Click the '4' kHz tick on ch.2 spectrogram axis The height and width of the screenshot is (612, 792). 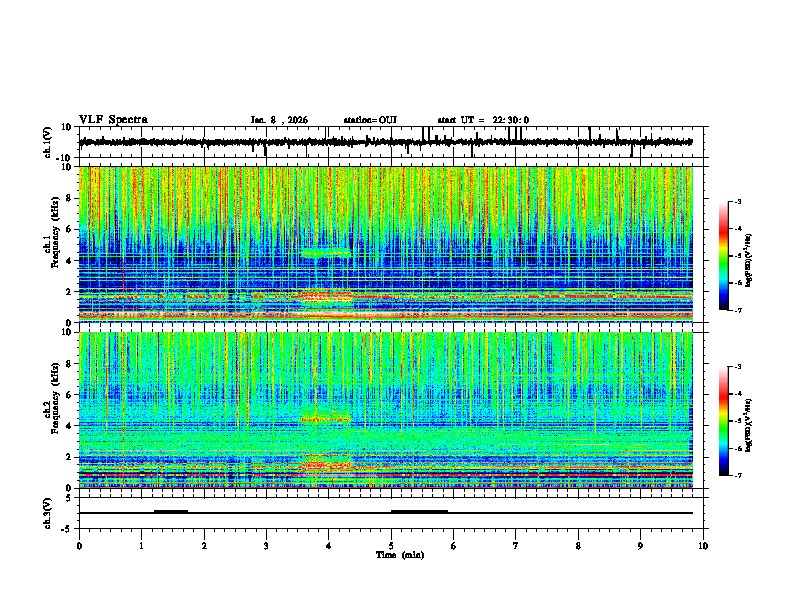[69, 426]
